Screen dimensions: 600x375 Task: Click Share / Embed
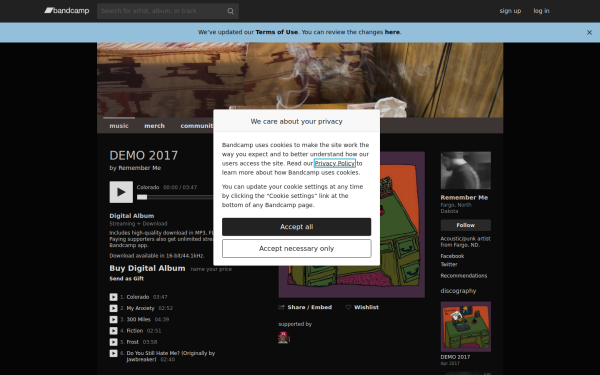(305, 307)
